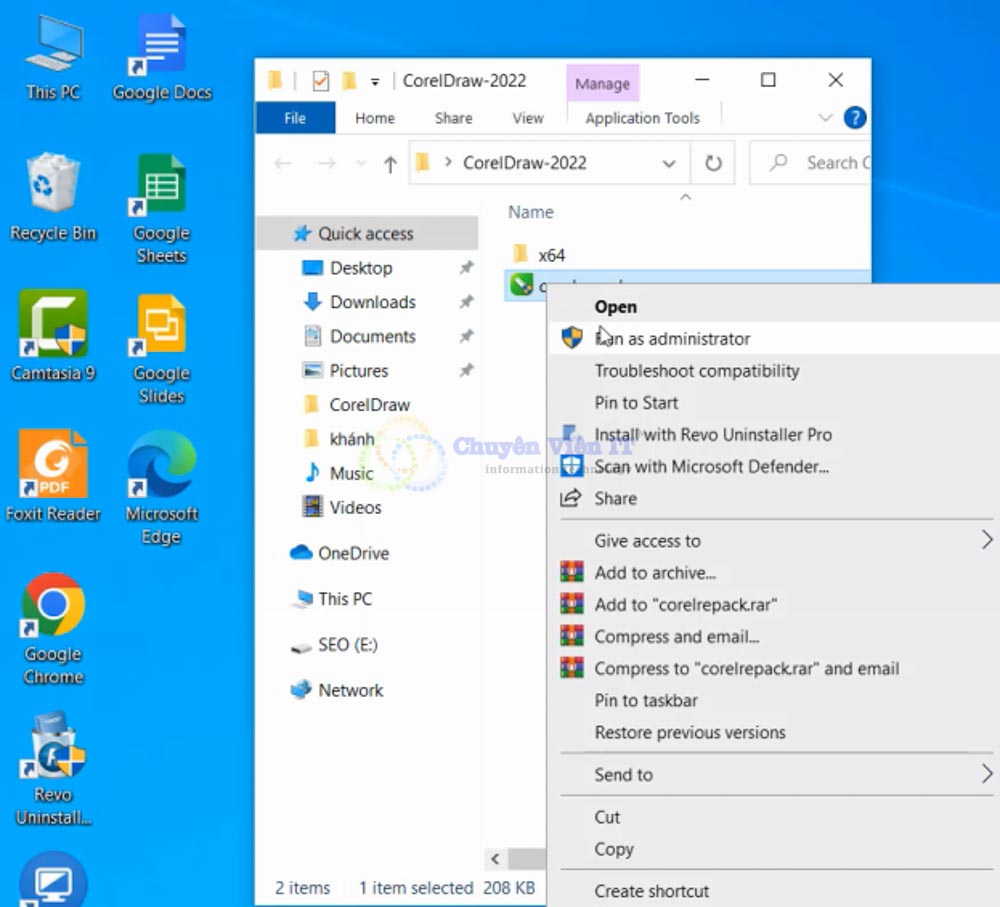Click the horizontal scrollbar left arrow
This screenshot has height=907, width=1000.
[495, 858]
